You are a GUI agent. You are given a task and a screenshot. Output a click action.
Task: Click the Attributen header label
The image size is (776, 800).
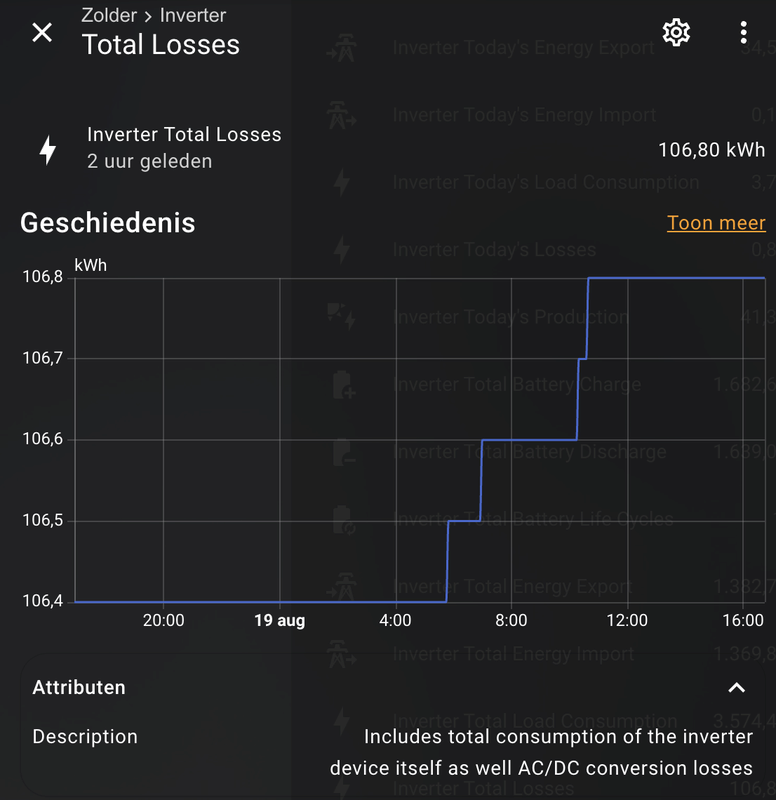(x=79, y=687)
